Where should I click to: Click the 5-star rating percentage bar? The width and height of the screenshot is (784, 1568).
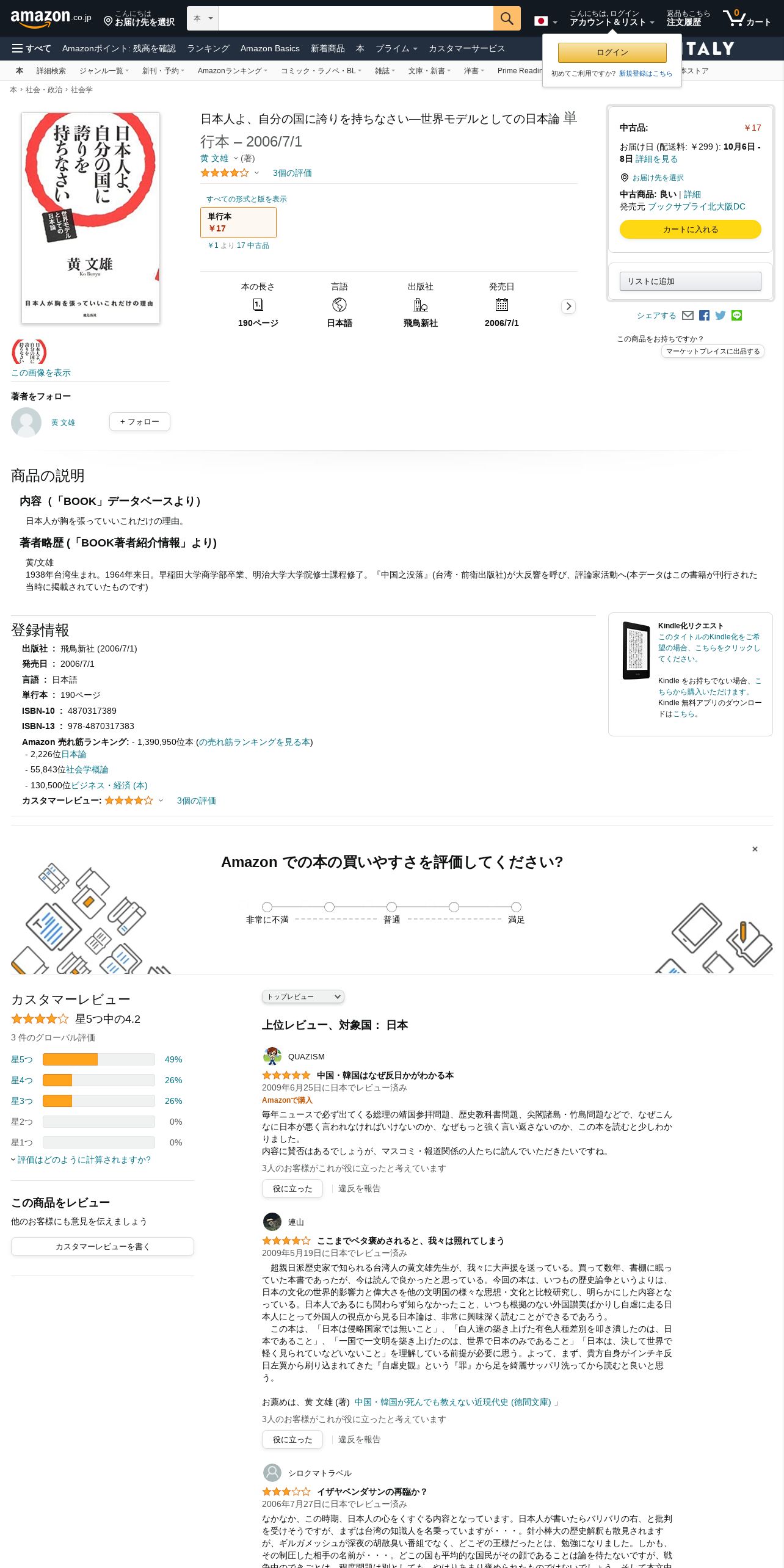[99, 1059]
